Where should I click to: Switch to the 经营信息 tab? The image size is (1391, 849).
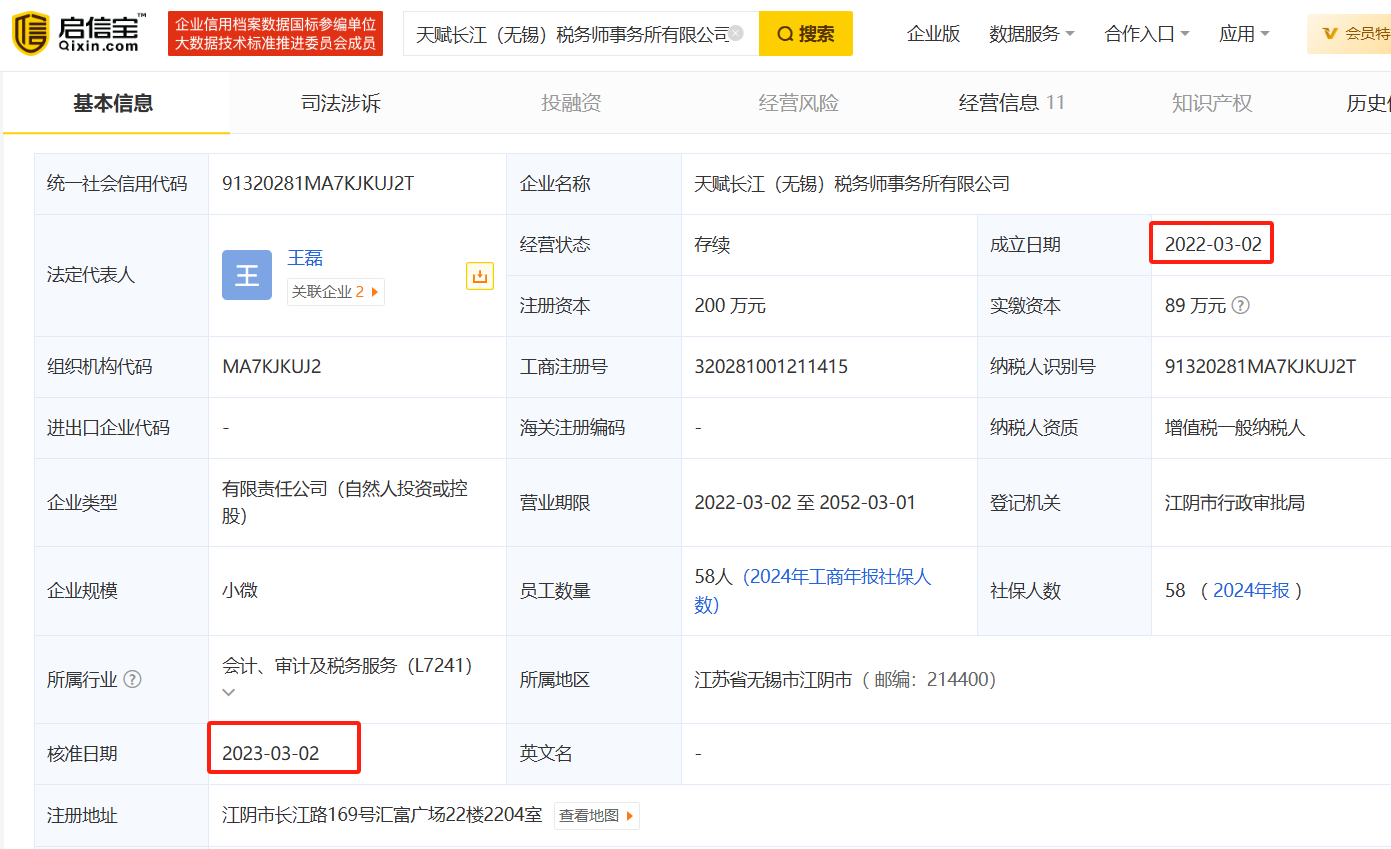pyautogui.click(x=1012, y=103)
